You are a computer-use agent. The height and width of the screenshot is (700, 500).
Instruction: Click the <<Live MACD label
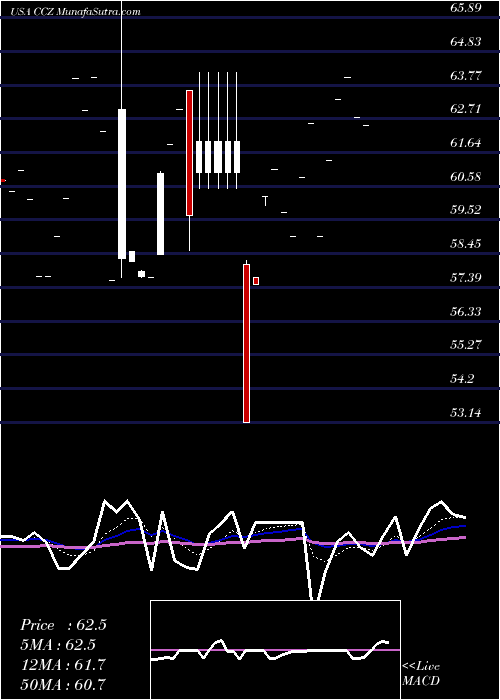(421, 674)
